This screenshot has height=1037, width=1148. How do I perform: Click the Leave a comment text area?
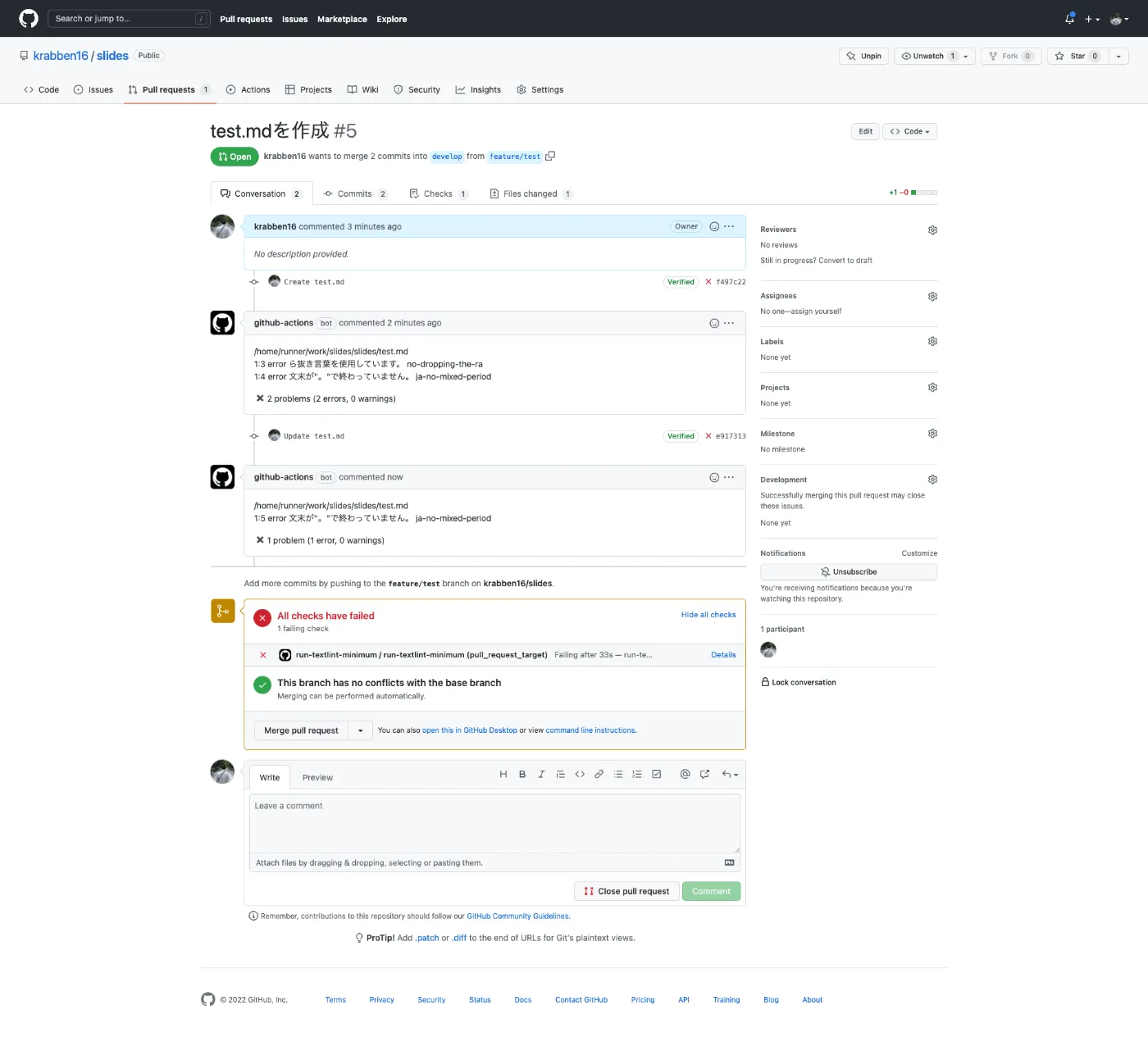point(494,824)
